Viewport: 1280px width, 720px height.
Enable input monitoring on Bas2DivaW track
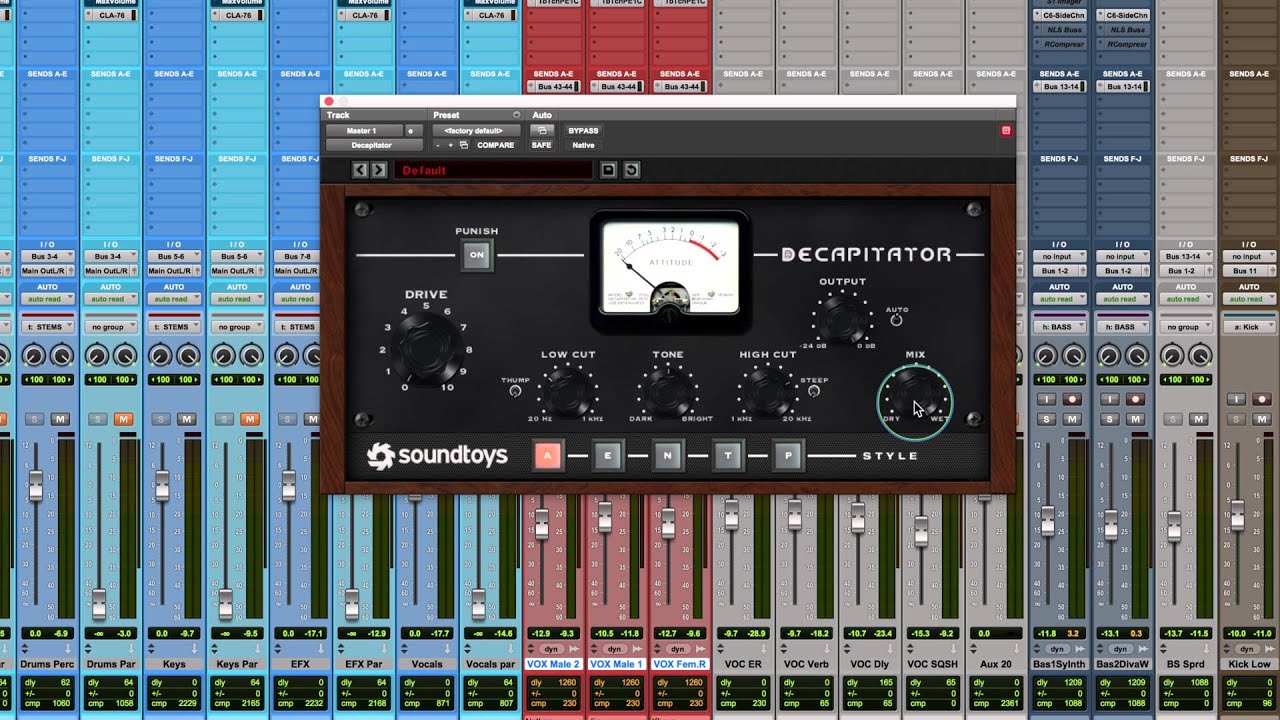(x=1110, y=399)
